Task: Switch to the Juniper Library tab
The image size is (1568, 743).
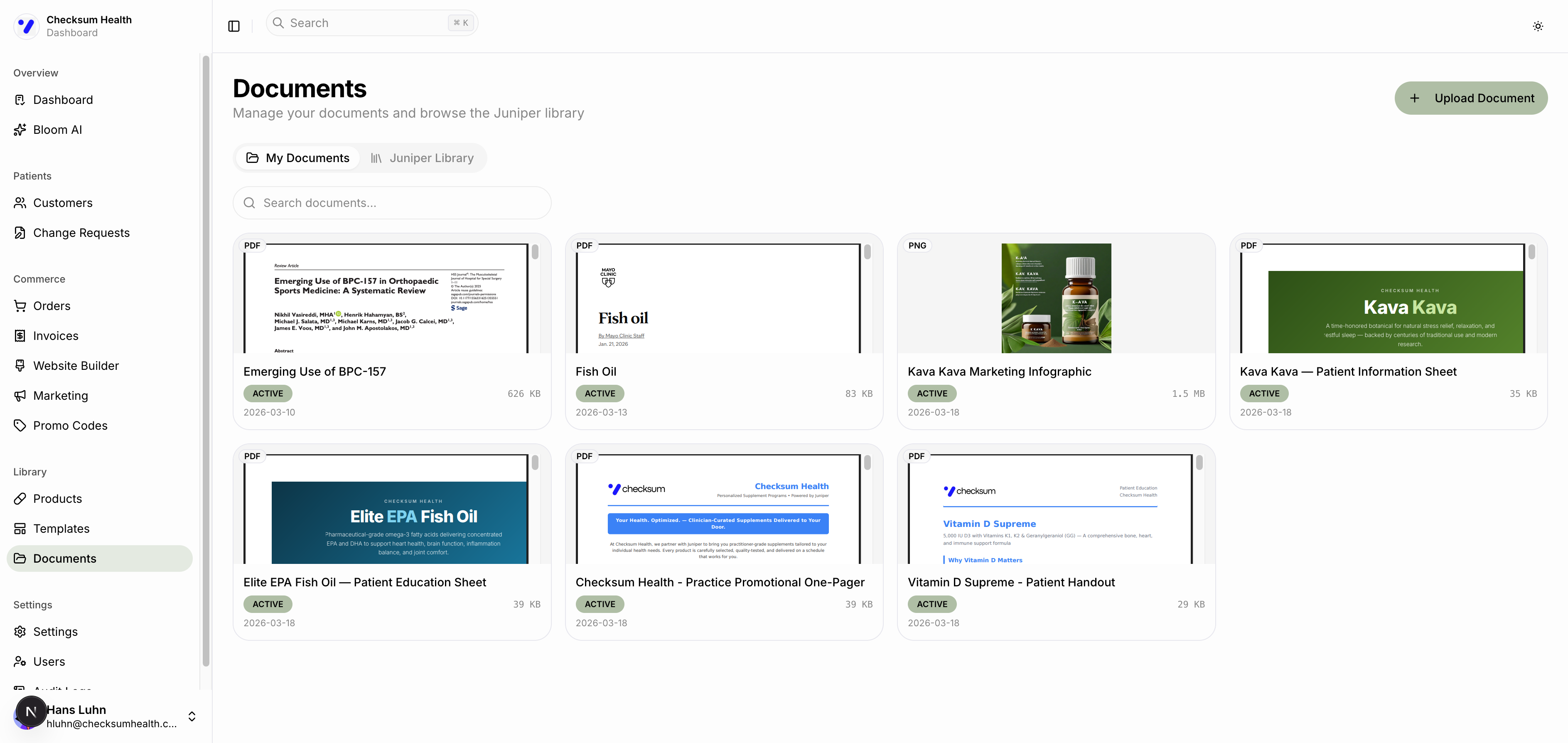Action: [423, 158]
